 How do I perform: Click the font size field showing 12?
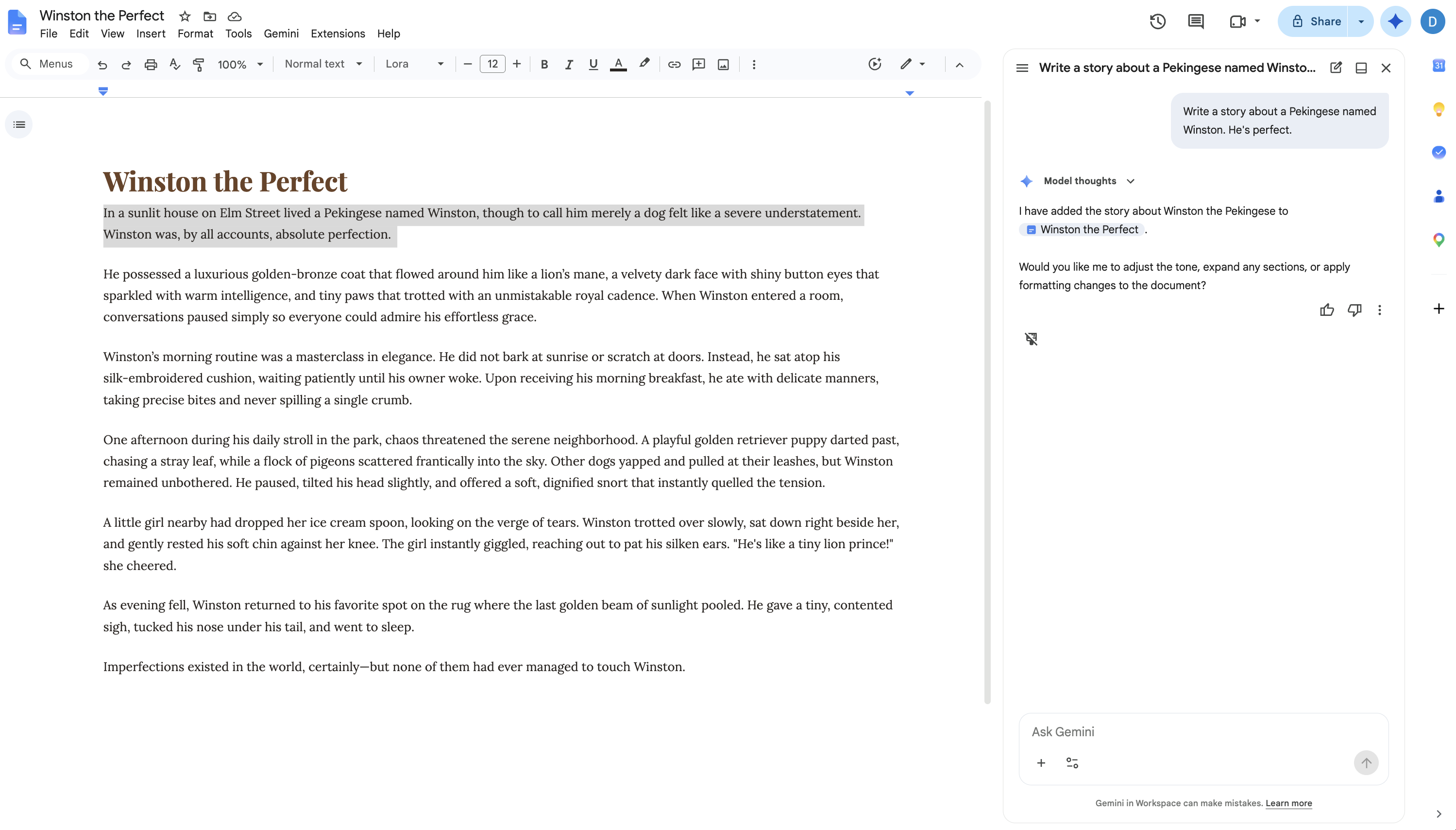pyautogui.click(x=492, y=64)
